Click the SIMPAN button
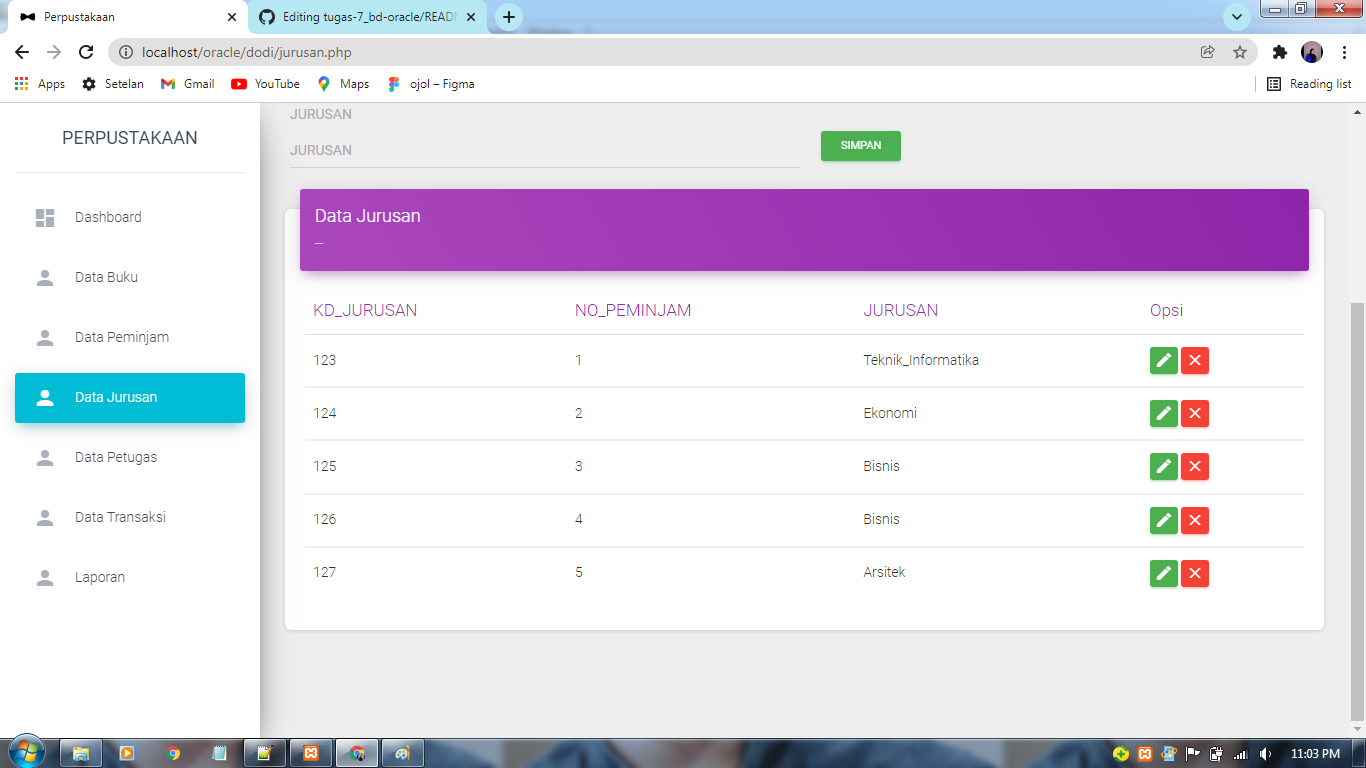The width and height of the screenshot is (1366, 768). 860,146
